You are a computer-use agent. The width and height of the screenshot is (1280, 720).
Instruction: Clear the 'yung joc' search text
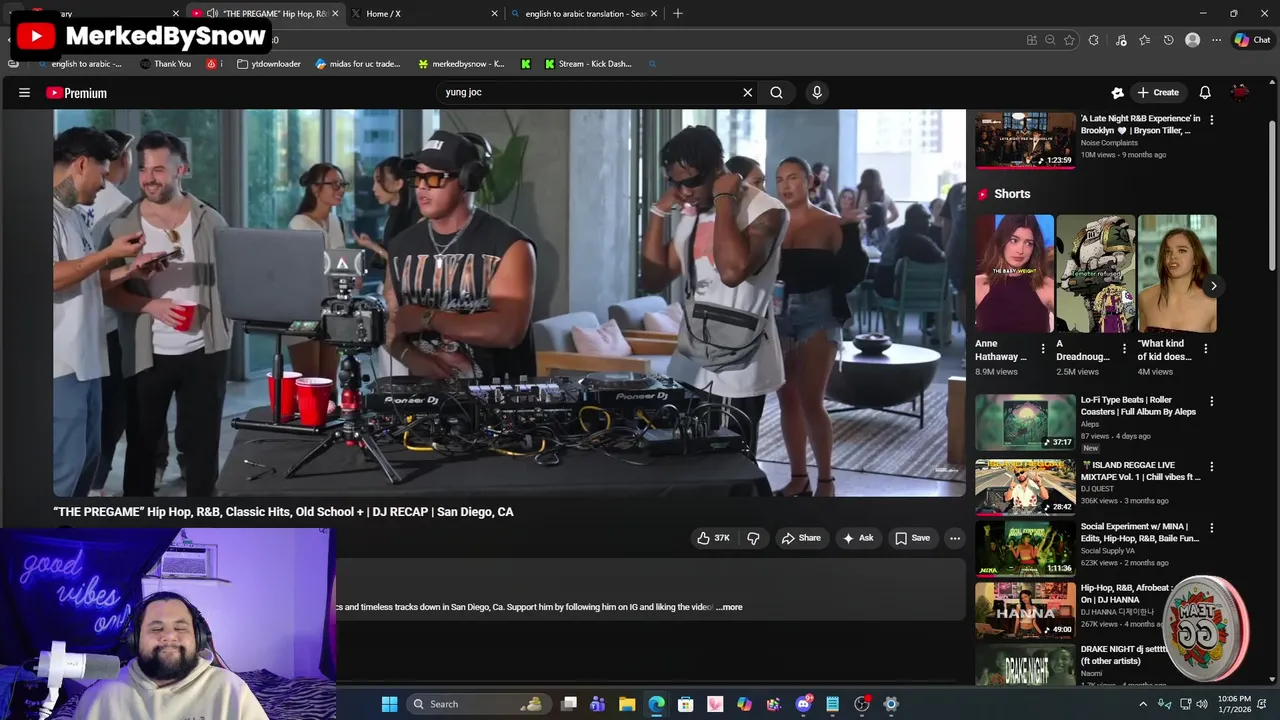tap(747, 93)
